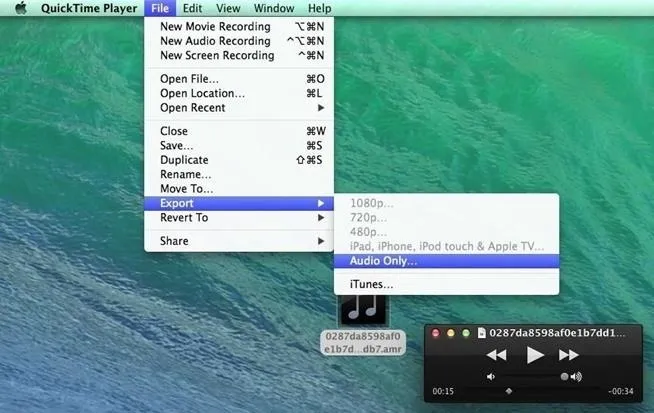Viewport: 654px width, 413px height.
Task: Choose Close in the File menu
Action: tap(239, 131)
